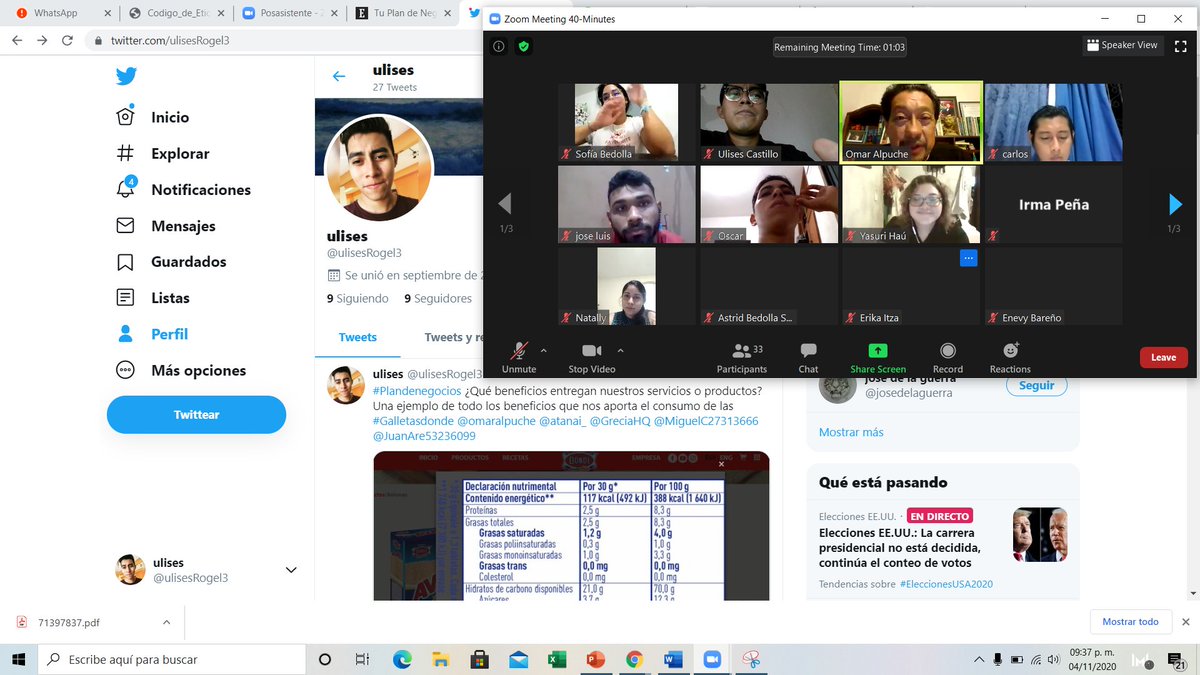The width and height of the screenshot is (1200, 675).
Task: Click the red Leave meeting button
Action: (1163, 357)
